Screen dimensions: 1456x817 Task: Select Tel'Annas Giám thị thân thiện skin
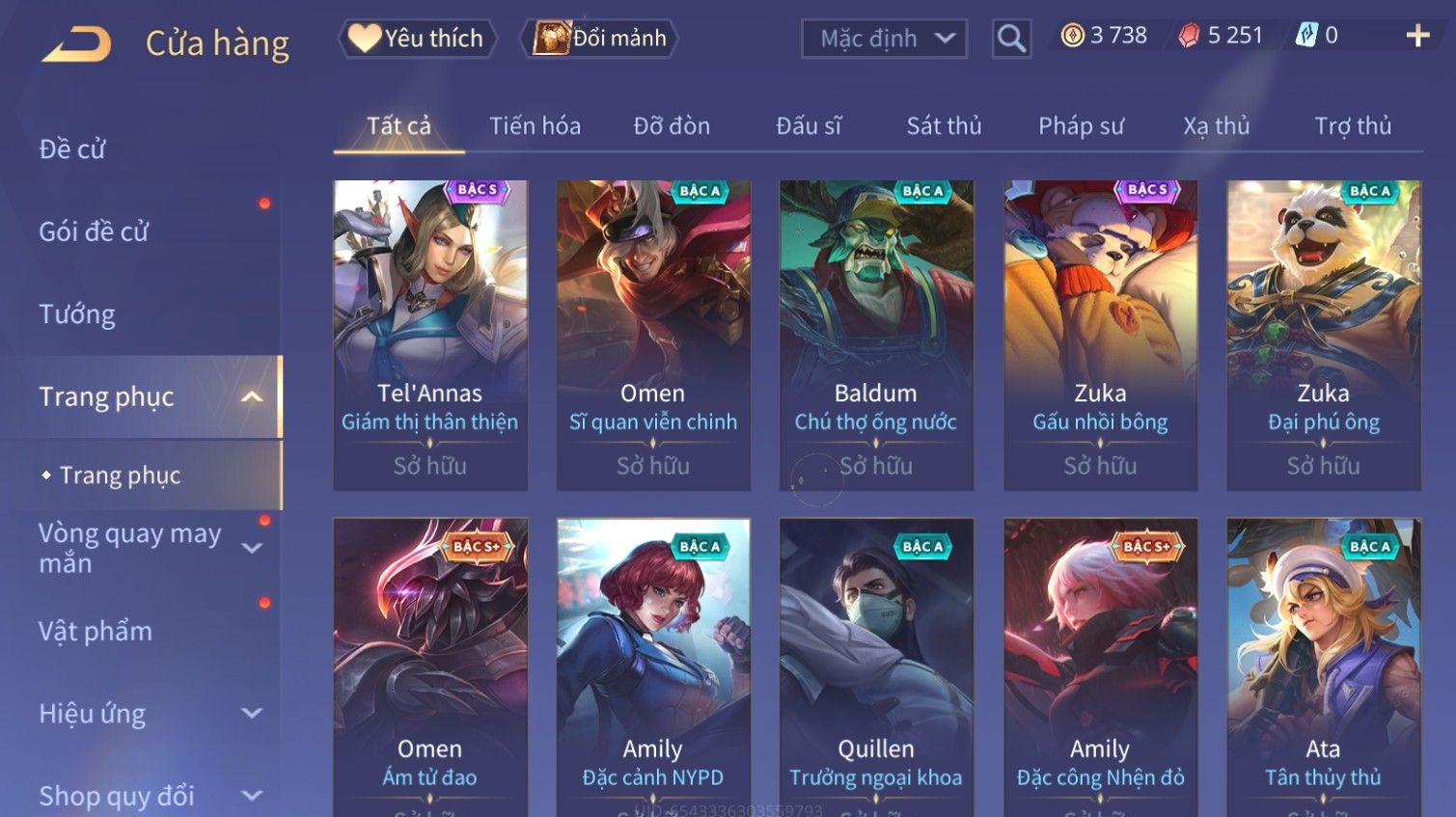430,335
